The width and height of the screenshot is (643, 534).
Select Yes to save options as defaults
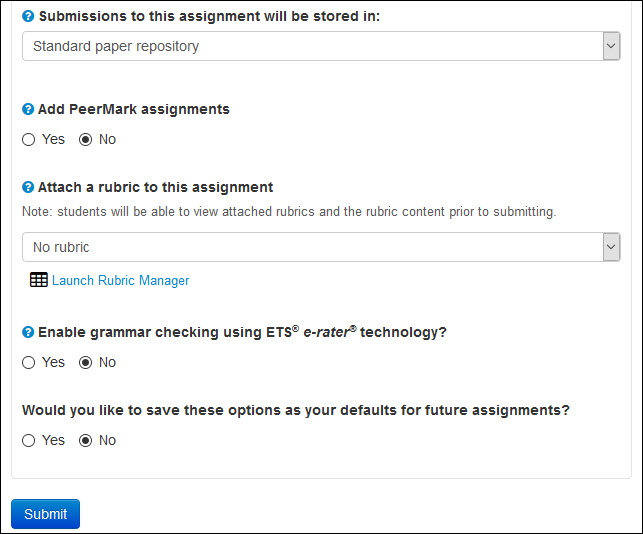pos(29,440)
